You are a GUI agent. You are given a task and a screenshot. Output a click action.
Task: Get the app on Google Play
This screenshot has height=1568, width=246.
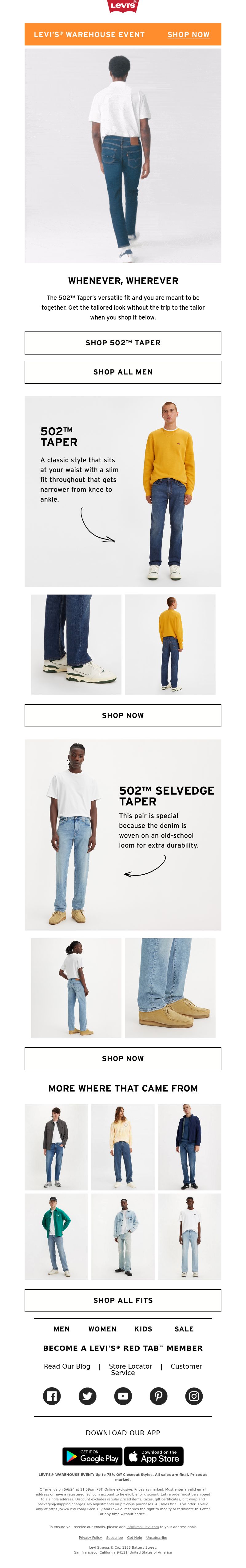click(x=93, y=1456)
